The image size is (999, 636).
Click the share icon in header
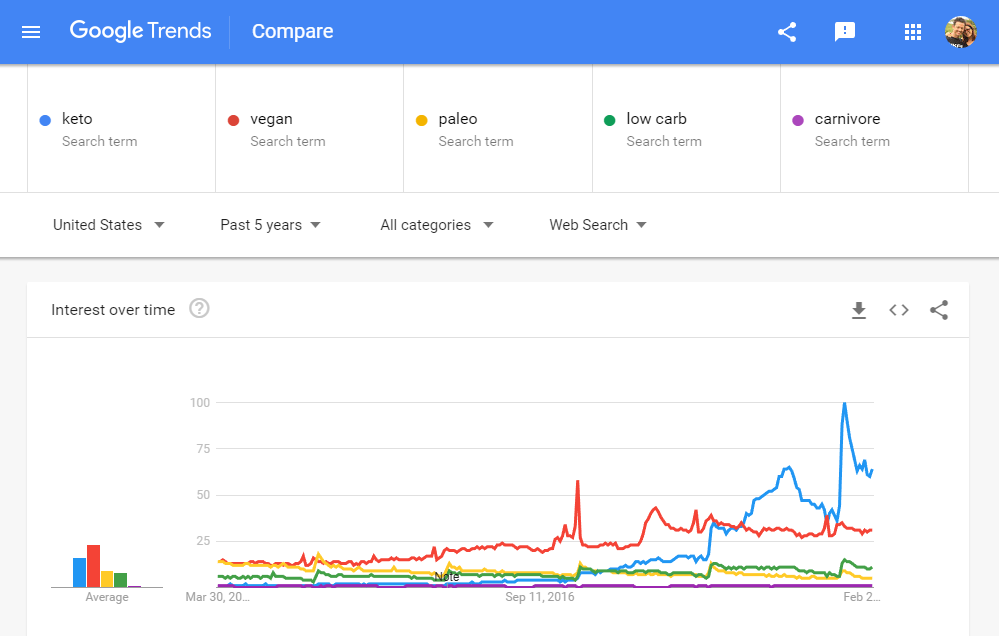787,32
